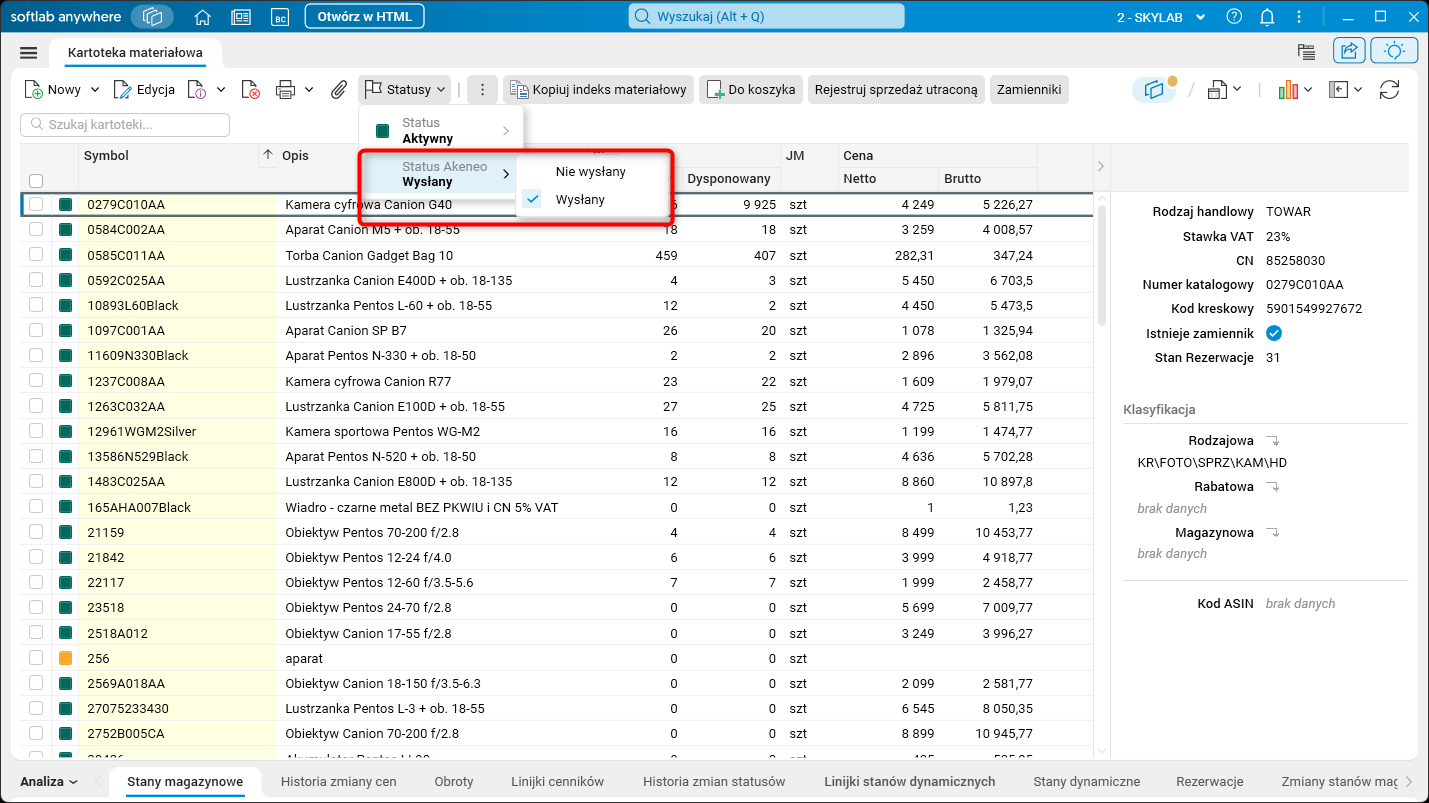
Task: Click the Do koszyka button
Action: [x=751, y=90]
